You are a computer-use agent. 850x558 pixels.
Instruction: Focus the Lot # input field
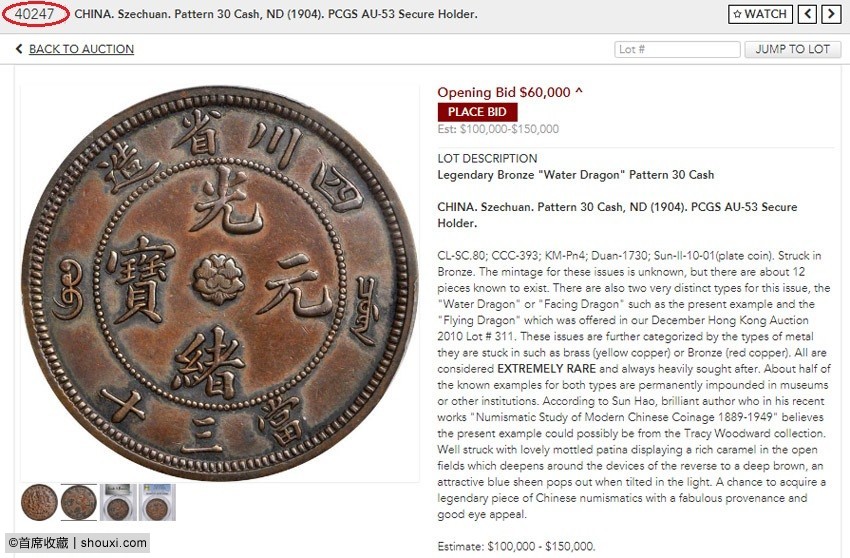click(677, 49)
